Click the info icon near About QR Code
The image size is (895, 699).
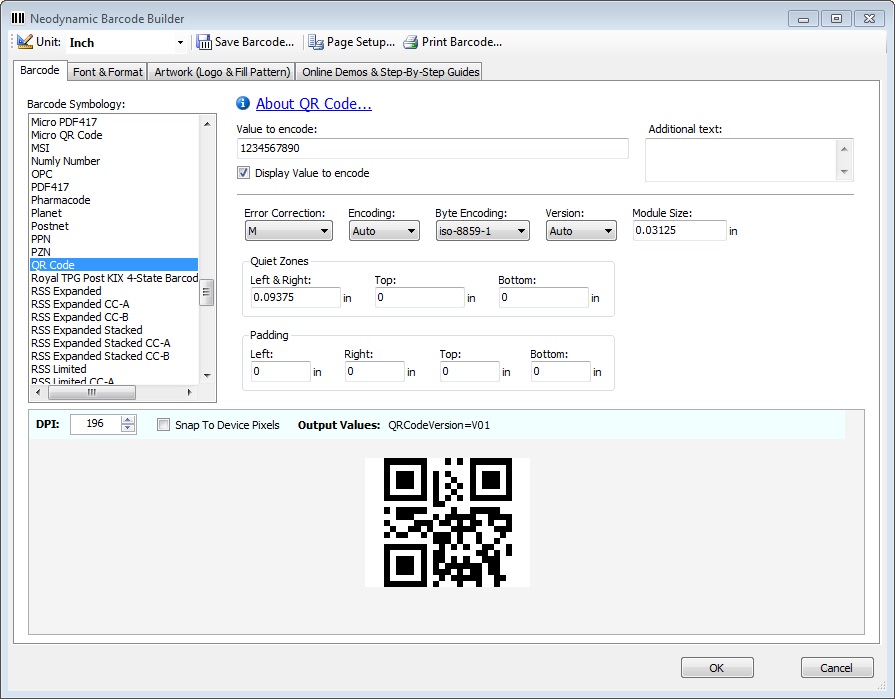click(x=241, y=103)
